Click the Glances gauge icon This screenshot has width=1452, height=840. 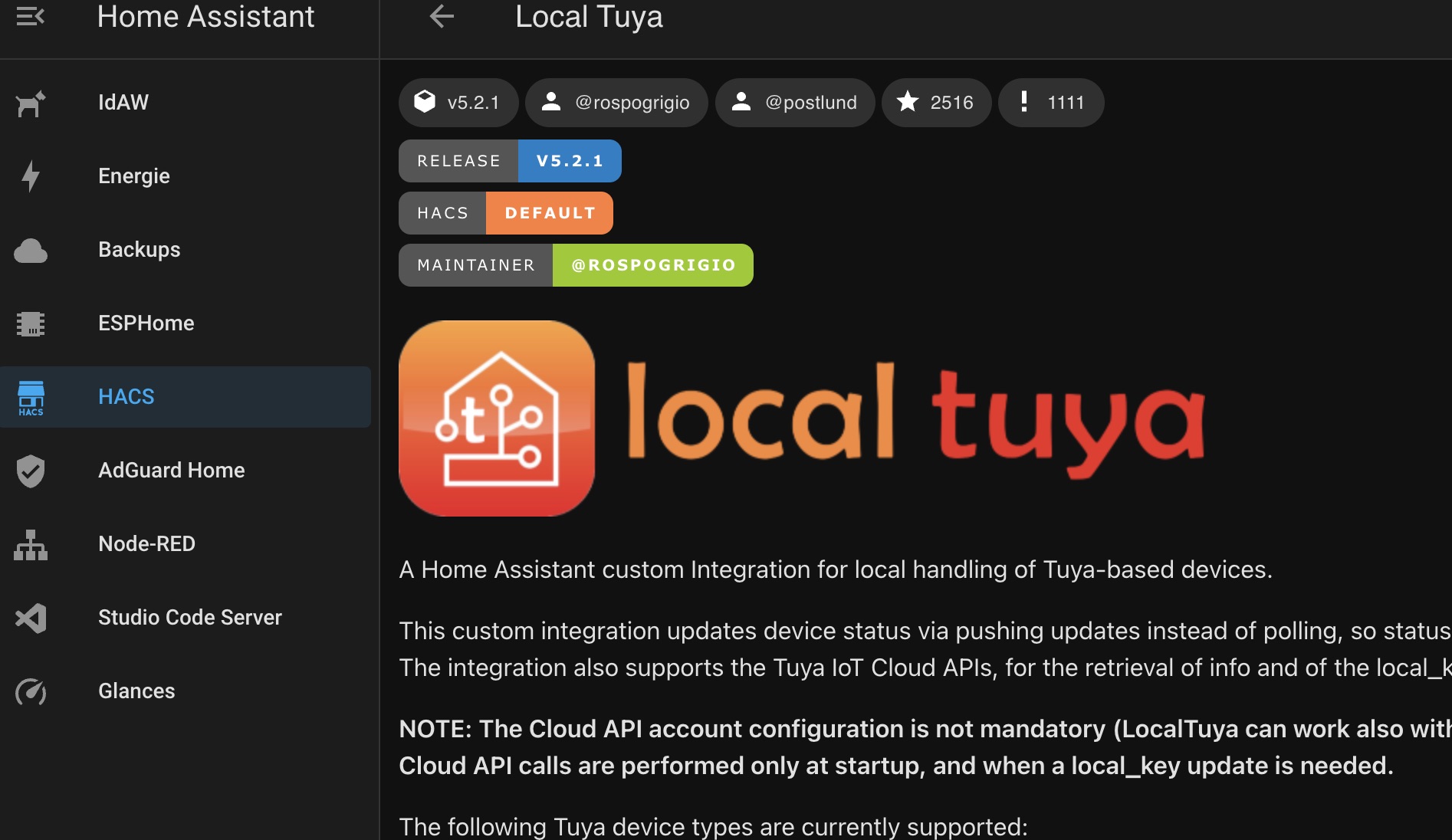[31, 691]
